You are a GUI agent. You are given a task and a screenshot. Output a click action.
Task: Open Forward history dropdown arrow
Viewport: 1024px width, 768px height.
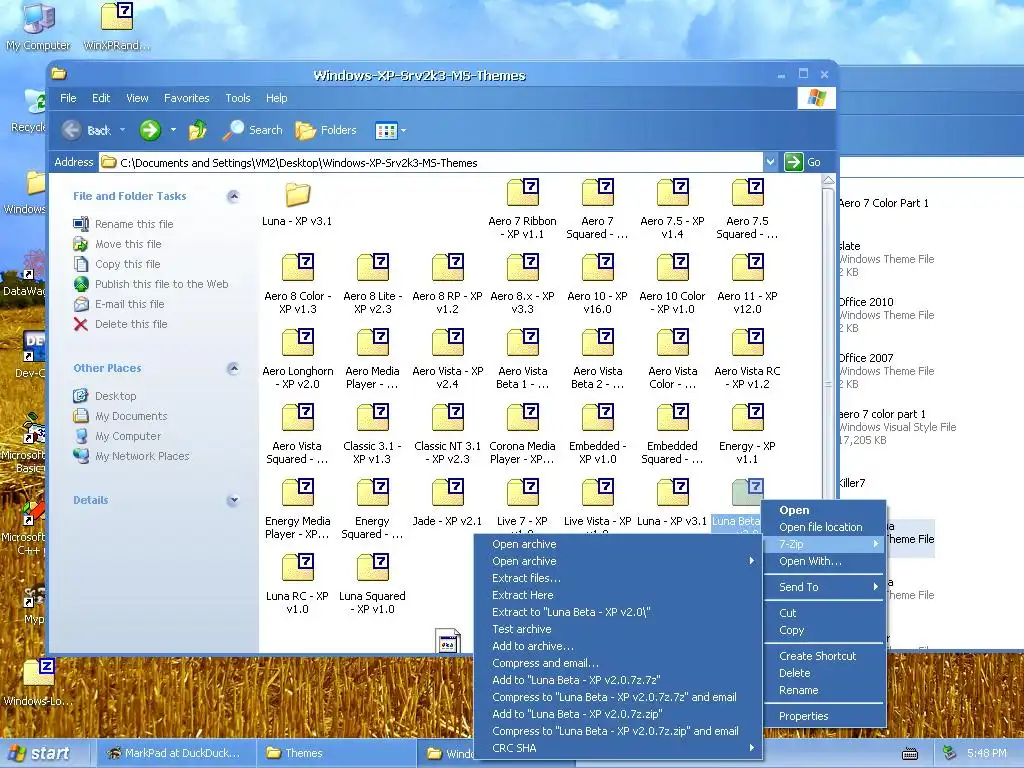[173, 130]
